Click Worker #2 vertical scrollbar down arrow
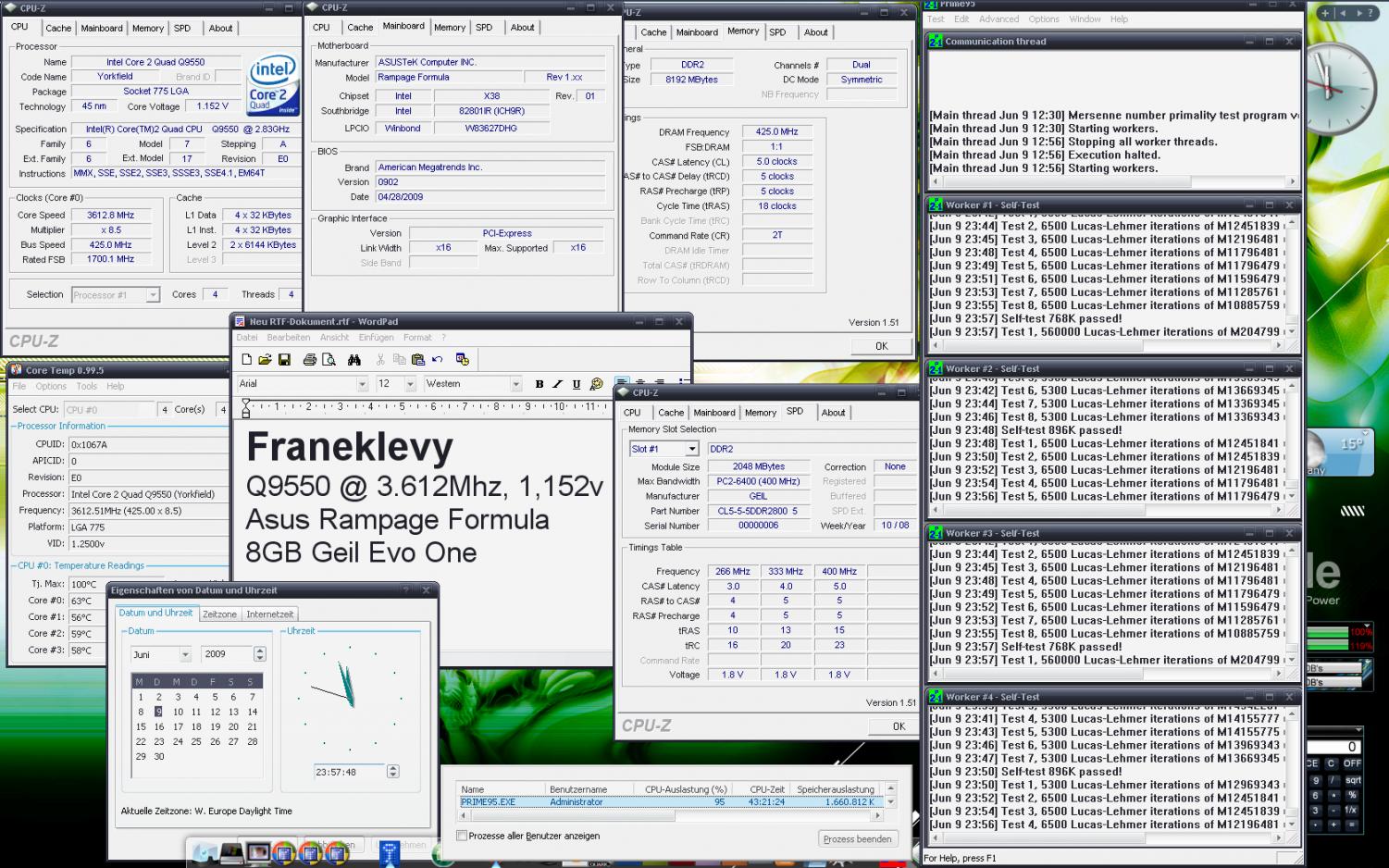Image resolution: width=1389 pixels, height=868 pixels. [x=1291, y=496]
